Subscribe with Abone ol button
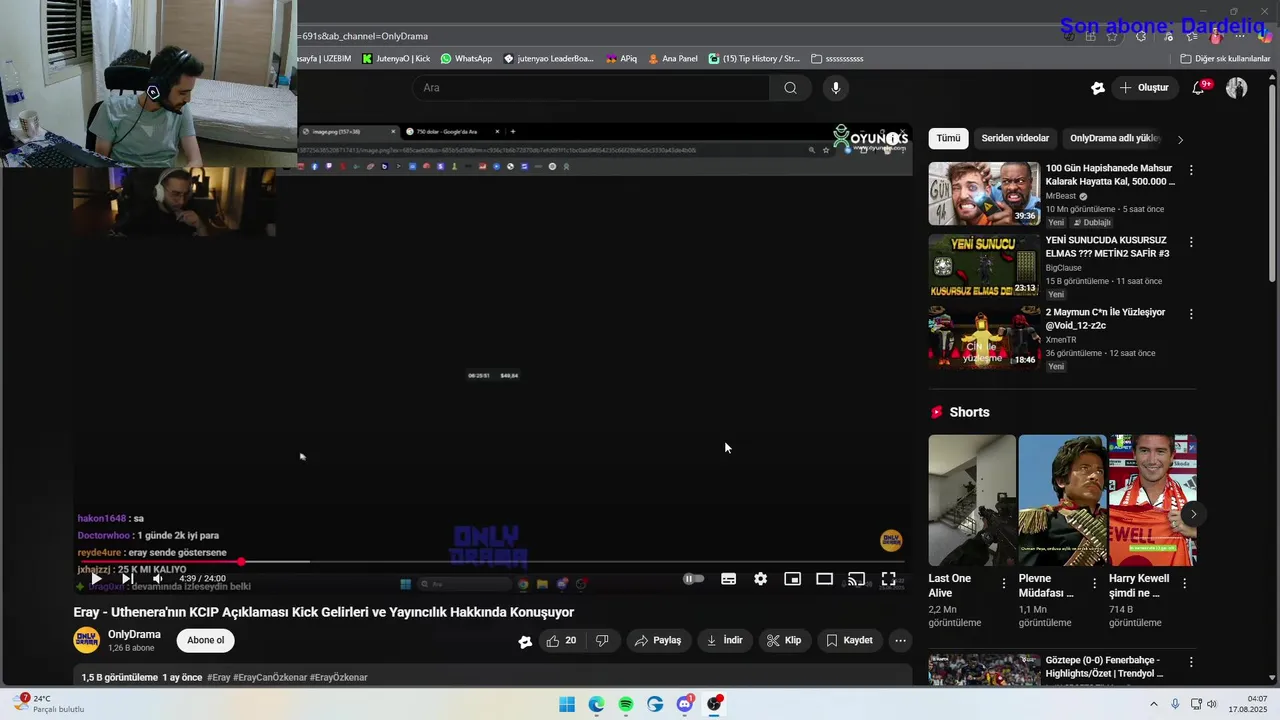The height and width of the screenshot is (720, 1280). 206,640
